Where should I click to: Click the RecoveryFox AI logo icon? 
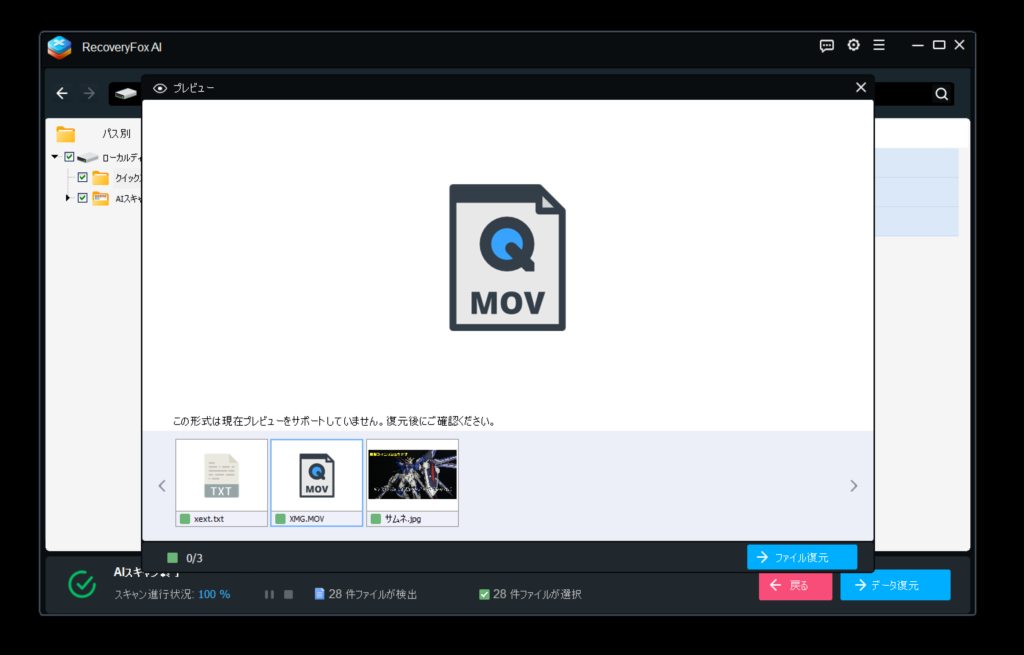(59, 47)
